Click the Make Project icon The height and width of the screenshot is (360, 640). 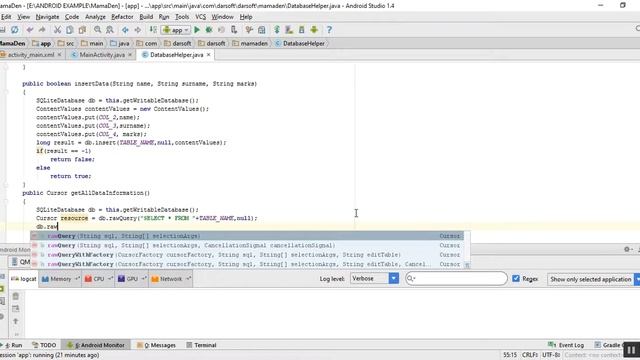(x=153, y=30)
